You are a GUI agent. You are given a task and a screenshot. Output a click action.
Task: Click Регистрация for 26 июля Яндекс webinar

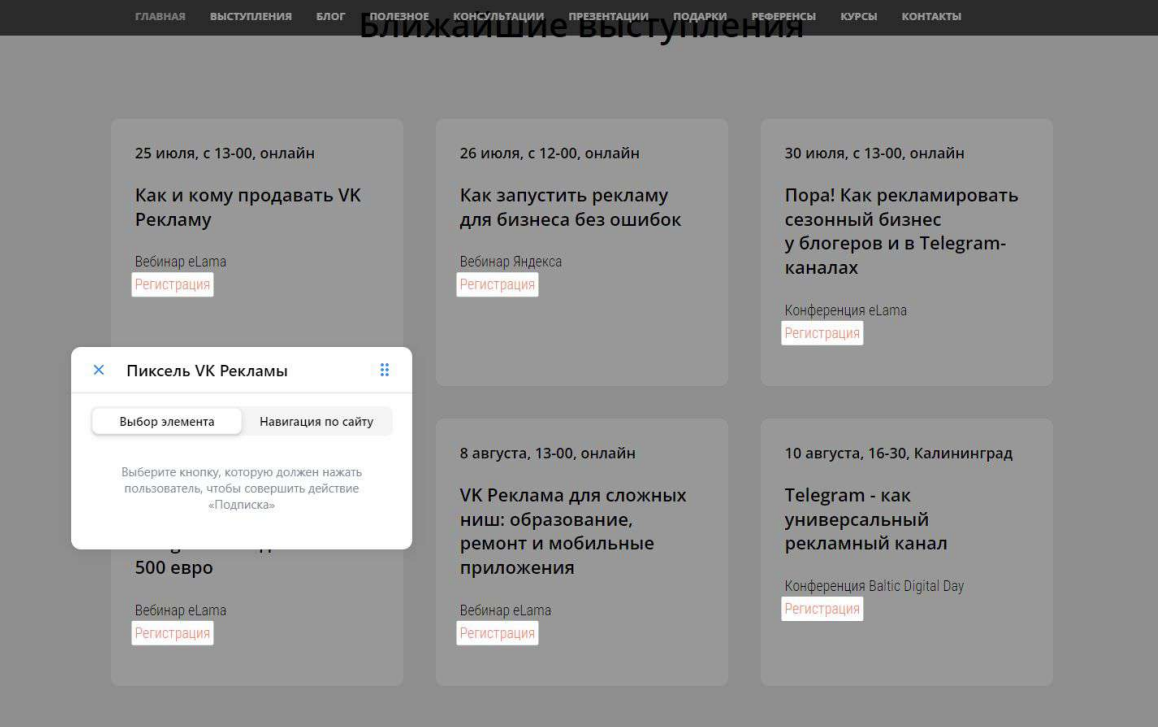click(497, 284)
